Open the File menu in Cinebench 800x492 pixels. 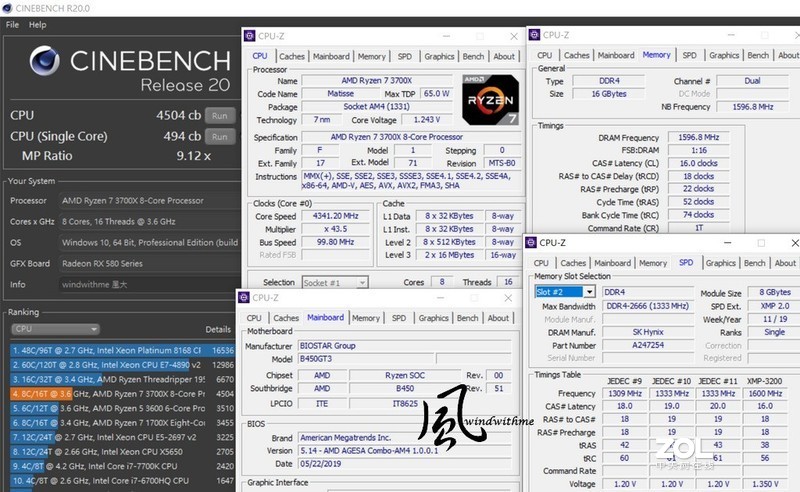[x=12, y=24]
